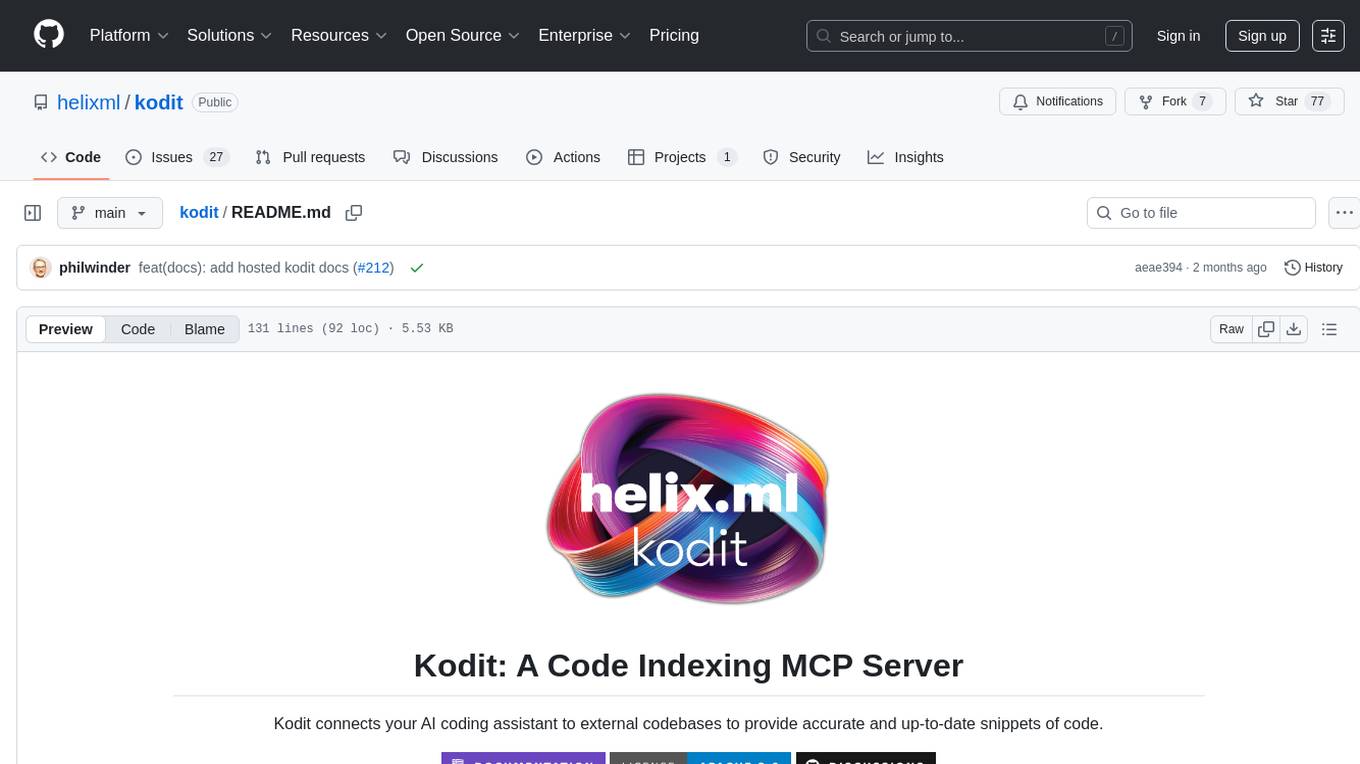This screenshot has height=764, width=1360.
Task: Open the Pricing page
Action: 674,35
